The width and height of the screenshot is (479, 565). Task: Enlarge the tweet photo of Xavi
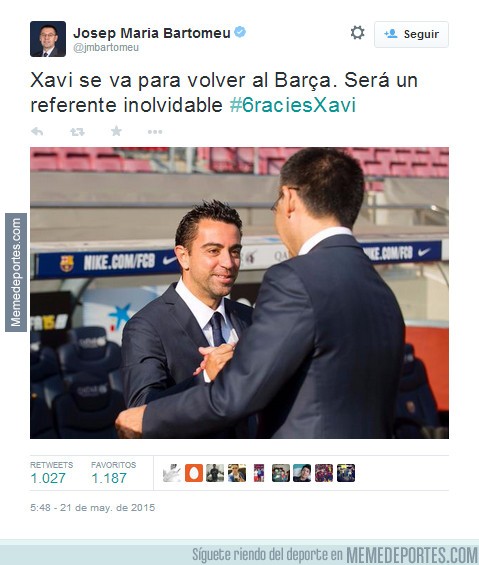pos(239,293)
